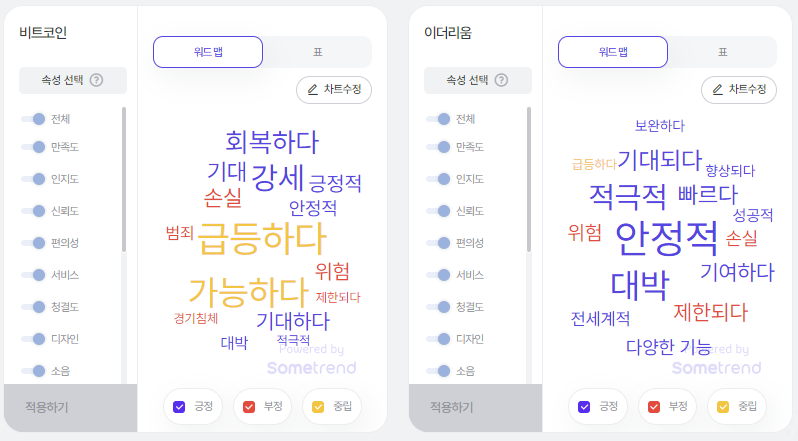Uncheck the 긍정 checkbox under the Ethereum word cloud

pos(584,407)
